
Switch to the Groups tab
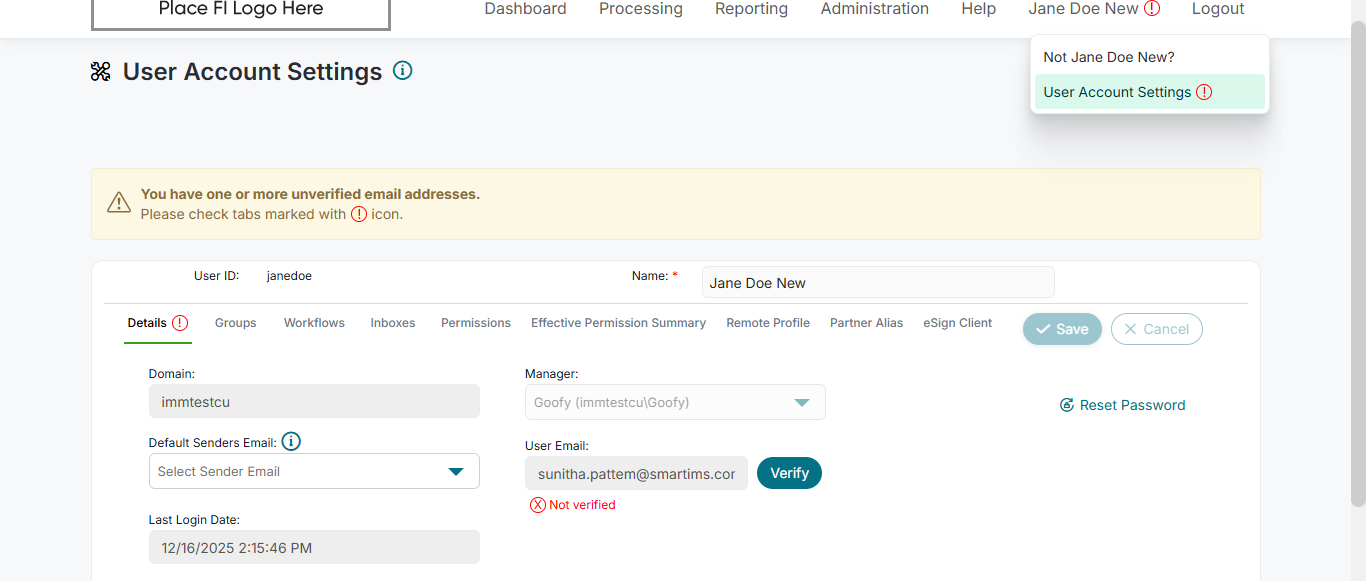tap(235, 323)
